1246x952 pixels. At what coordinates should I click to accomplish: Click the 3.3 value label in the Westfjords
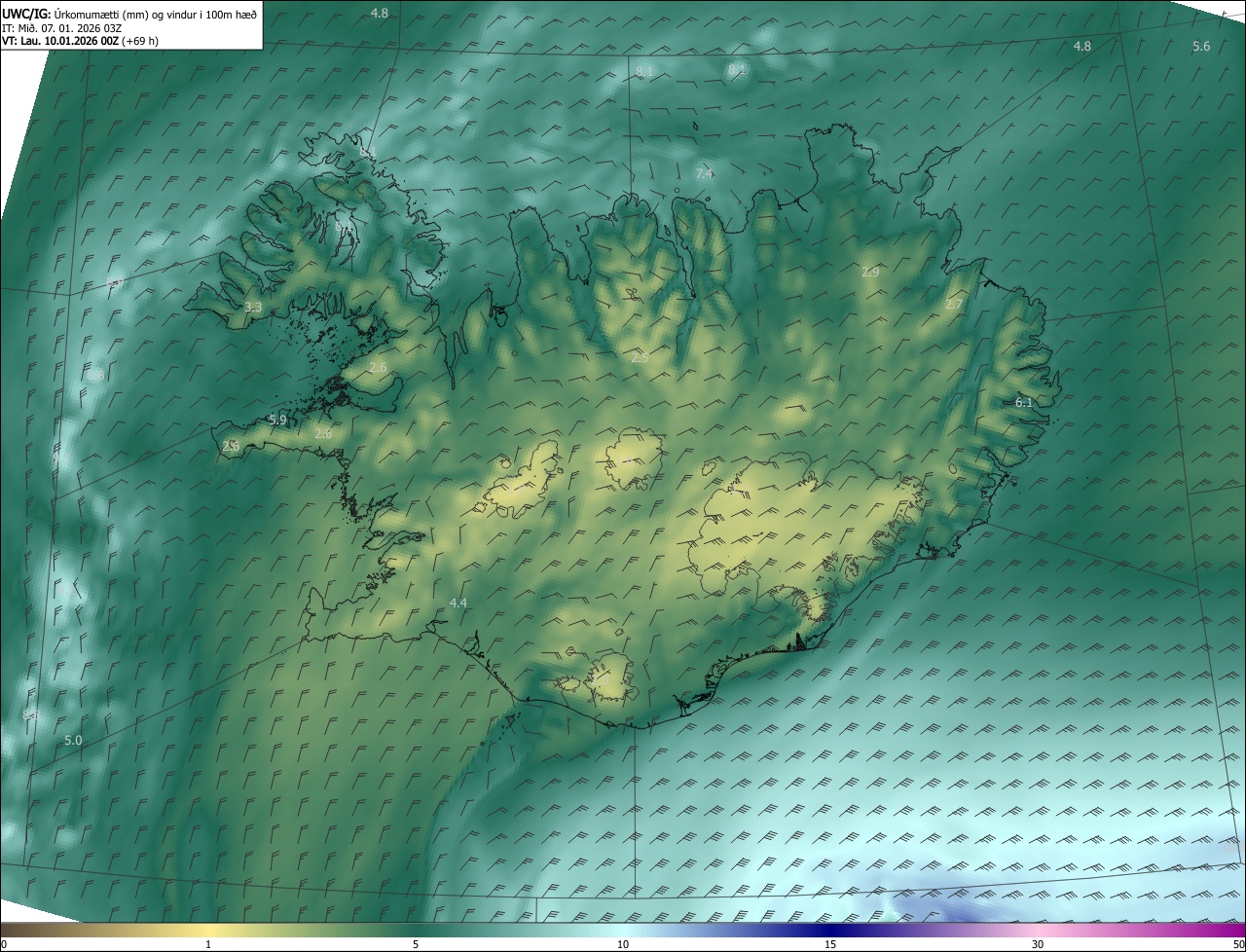tap(253, 308)
